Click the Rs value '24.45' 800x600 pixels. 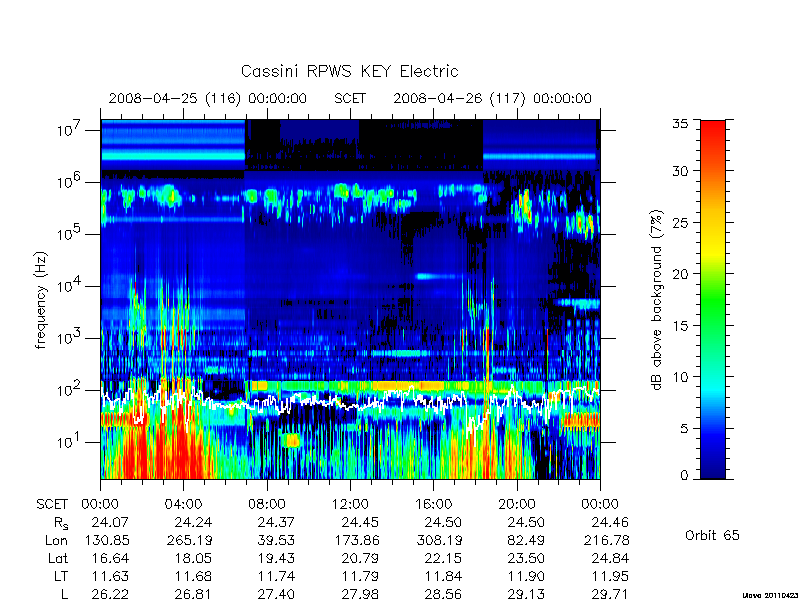pyautogui.click(x=360, y=522)
